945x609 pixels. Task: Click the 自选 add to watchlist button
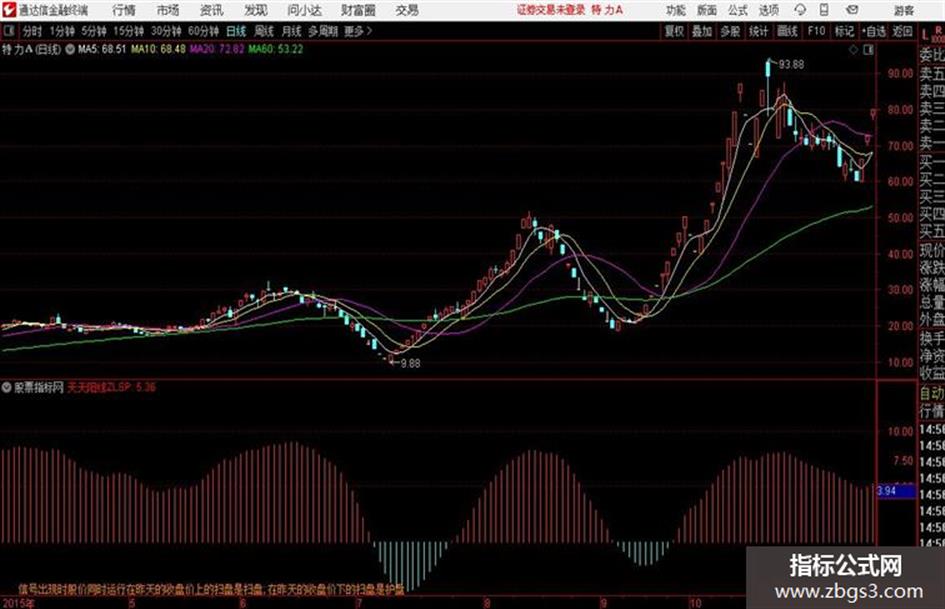coord(874,31)
